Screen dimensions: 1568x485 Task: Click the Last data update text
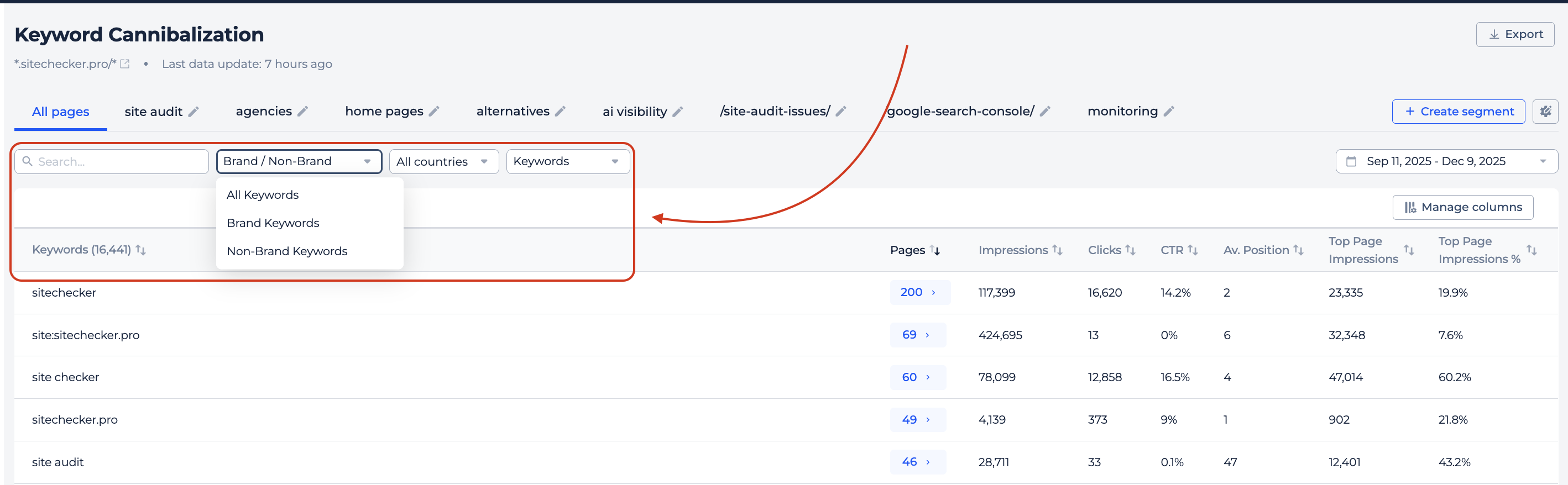[x=247, y=64]
